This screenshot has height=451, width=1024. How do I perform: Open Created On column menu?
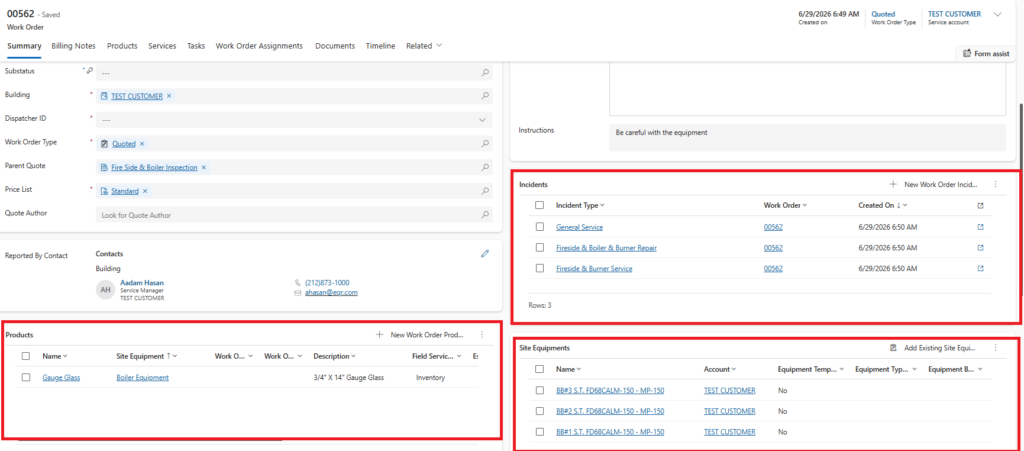pos(883,205)
